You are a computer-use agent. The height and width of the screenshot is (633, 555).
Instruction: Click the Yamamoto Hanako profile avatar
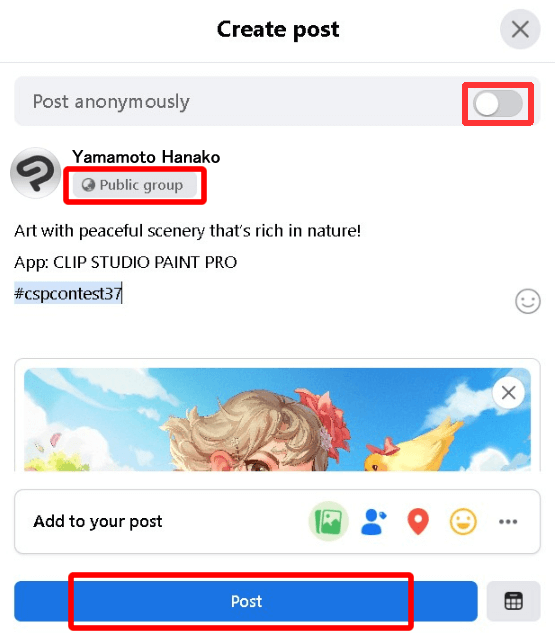36,173
